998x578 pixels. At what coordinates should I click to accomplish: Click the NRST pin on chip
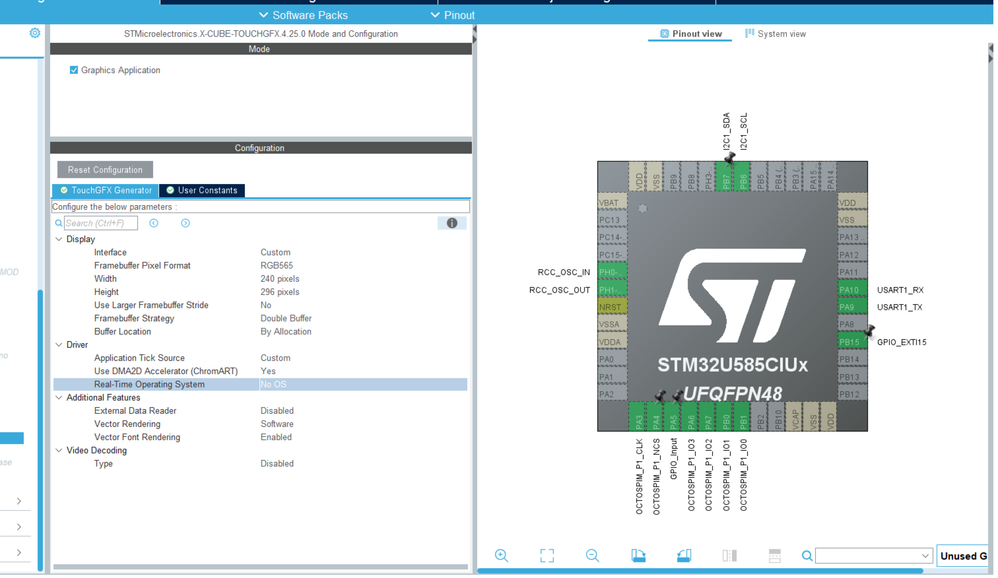(612, 307)
